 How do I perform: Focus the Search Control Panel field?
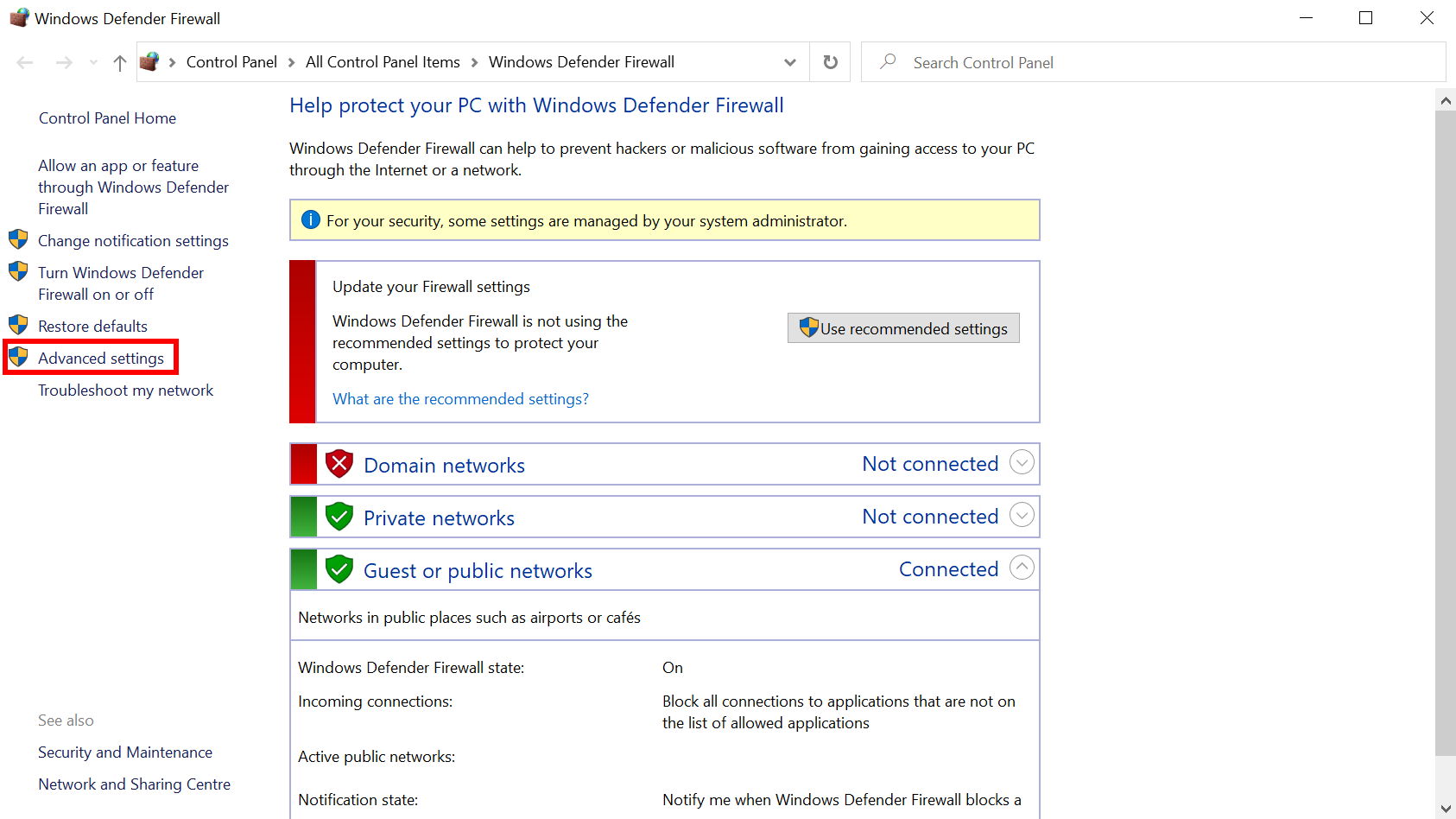pos(1153,62)
